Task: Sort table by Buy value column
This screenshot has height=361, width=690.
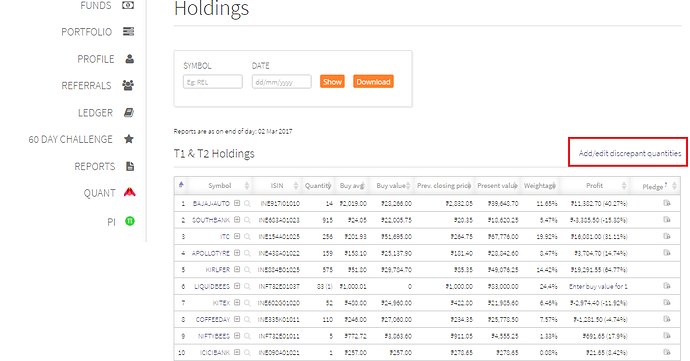Action: pyautogui.click(x=392, y=186)
